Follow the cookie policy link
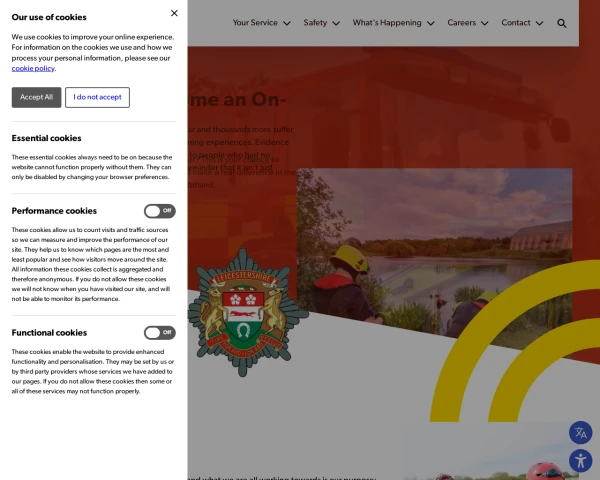The height and width of the screenshot is (480, 600). [33, 69]
